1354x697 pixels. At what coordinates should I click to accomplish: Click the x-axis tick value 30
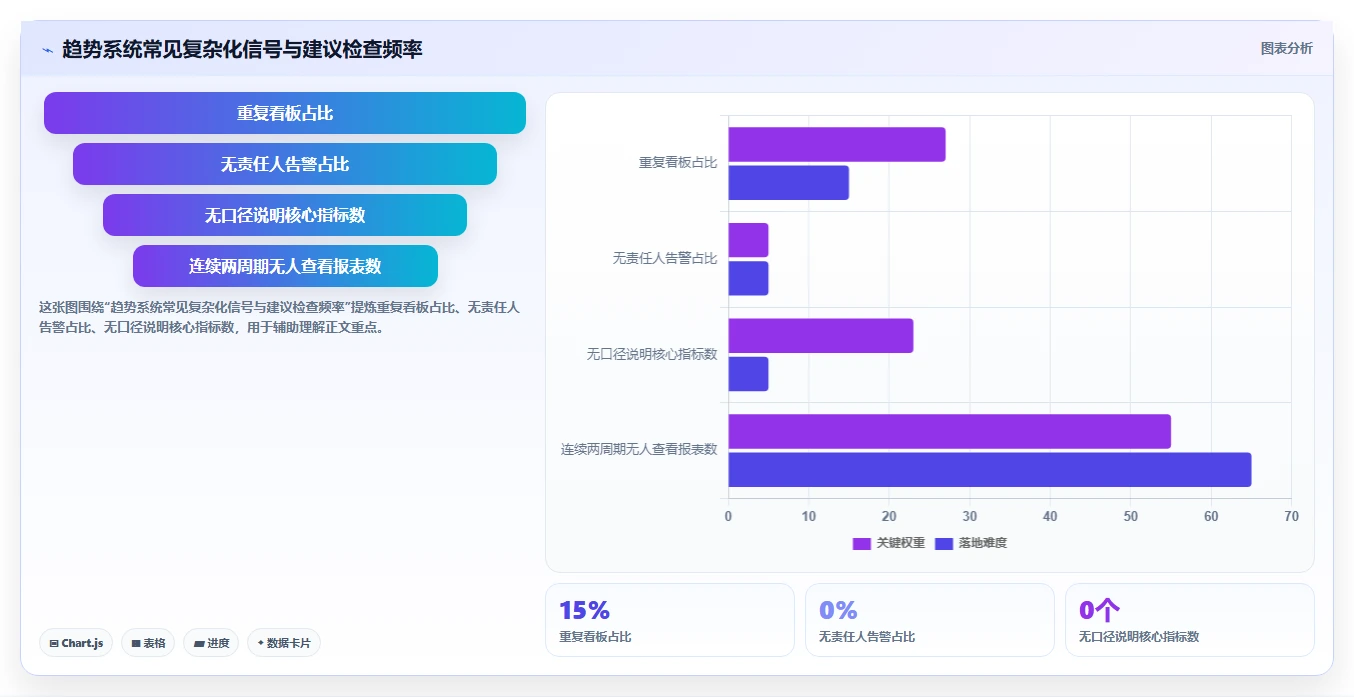point(969,516)
